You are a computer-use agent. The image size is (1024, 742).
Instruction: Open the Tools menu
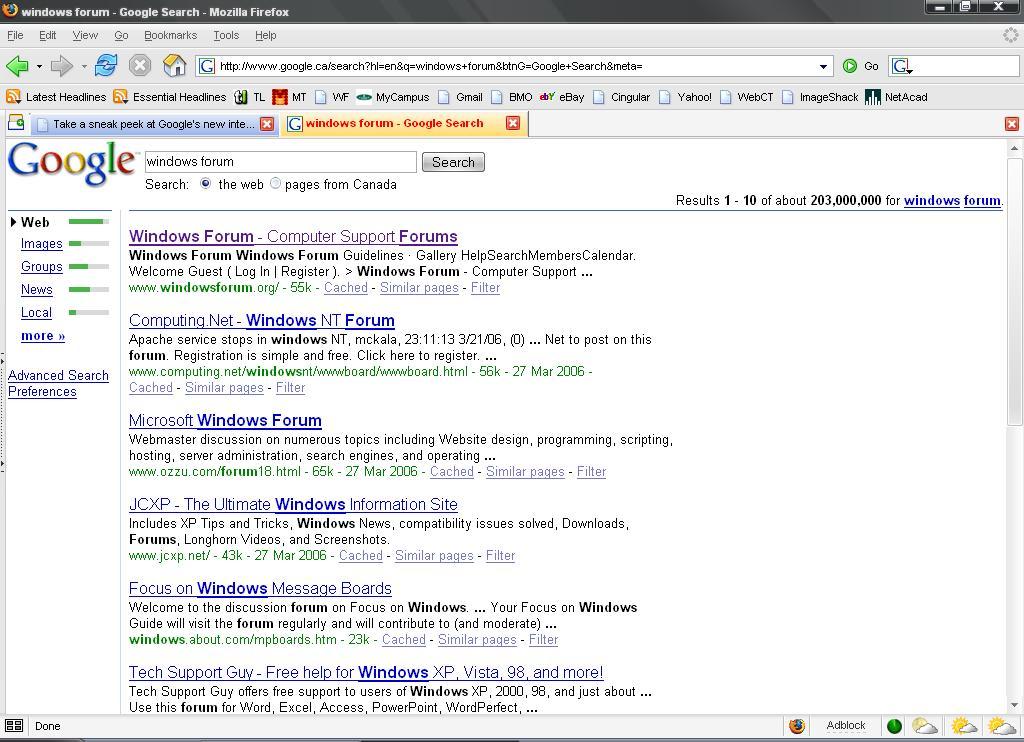pos(226,35)
